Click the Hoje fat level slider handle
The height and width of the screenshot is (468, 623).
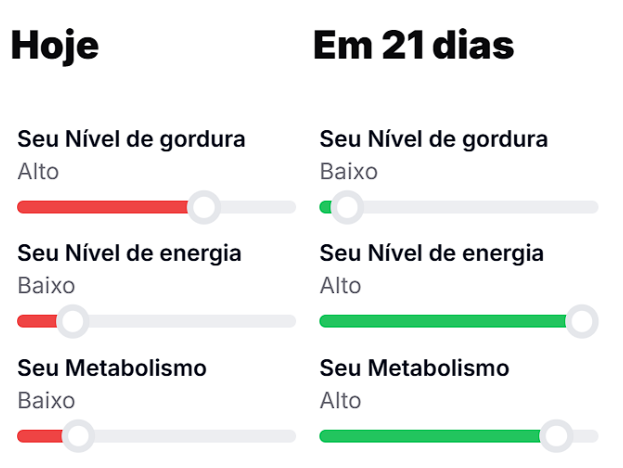coord(204,207)
